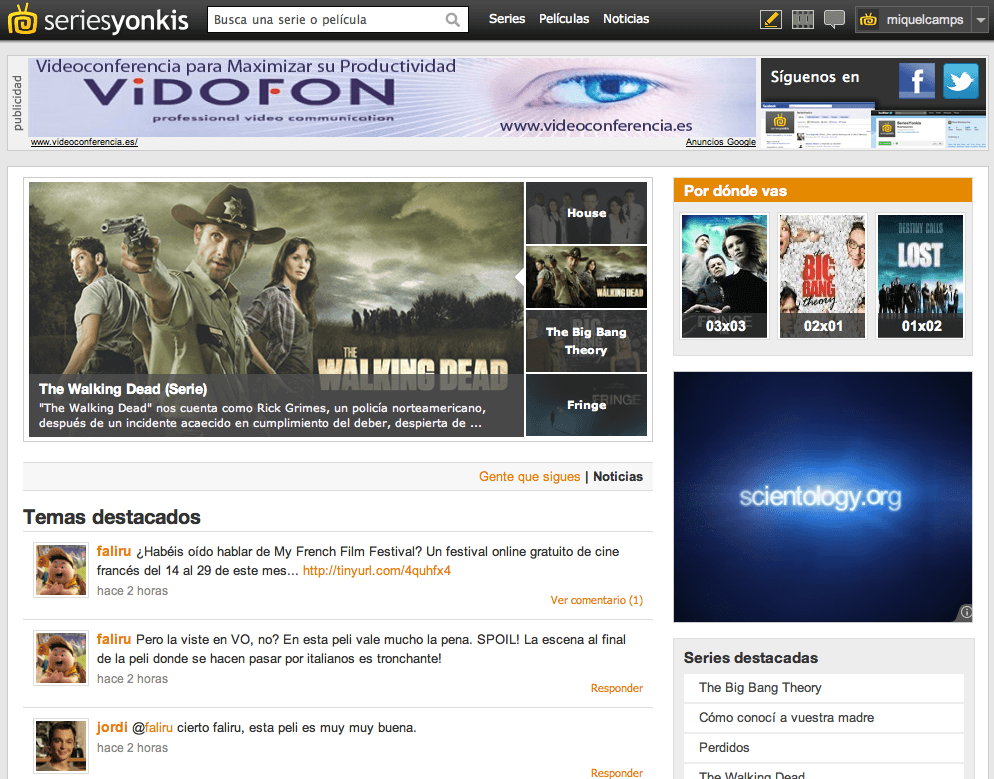Open the Twitter bird icon
This screenshot has width=994, height=779.
[960, 80]
